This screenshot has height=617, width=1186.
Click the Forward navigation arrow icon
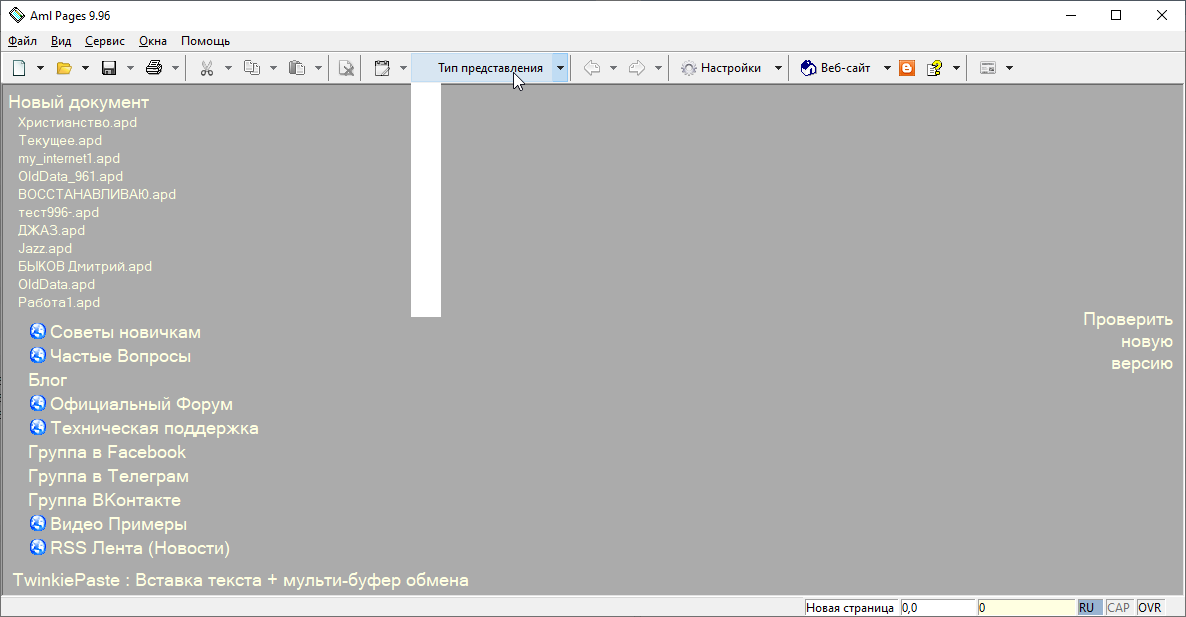637,68
